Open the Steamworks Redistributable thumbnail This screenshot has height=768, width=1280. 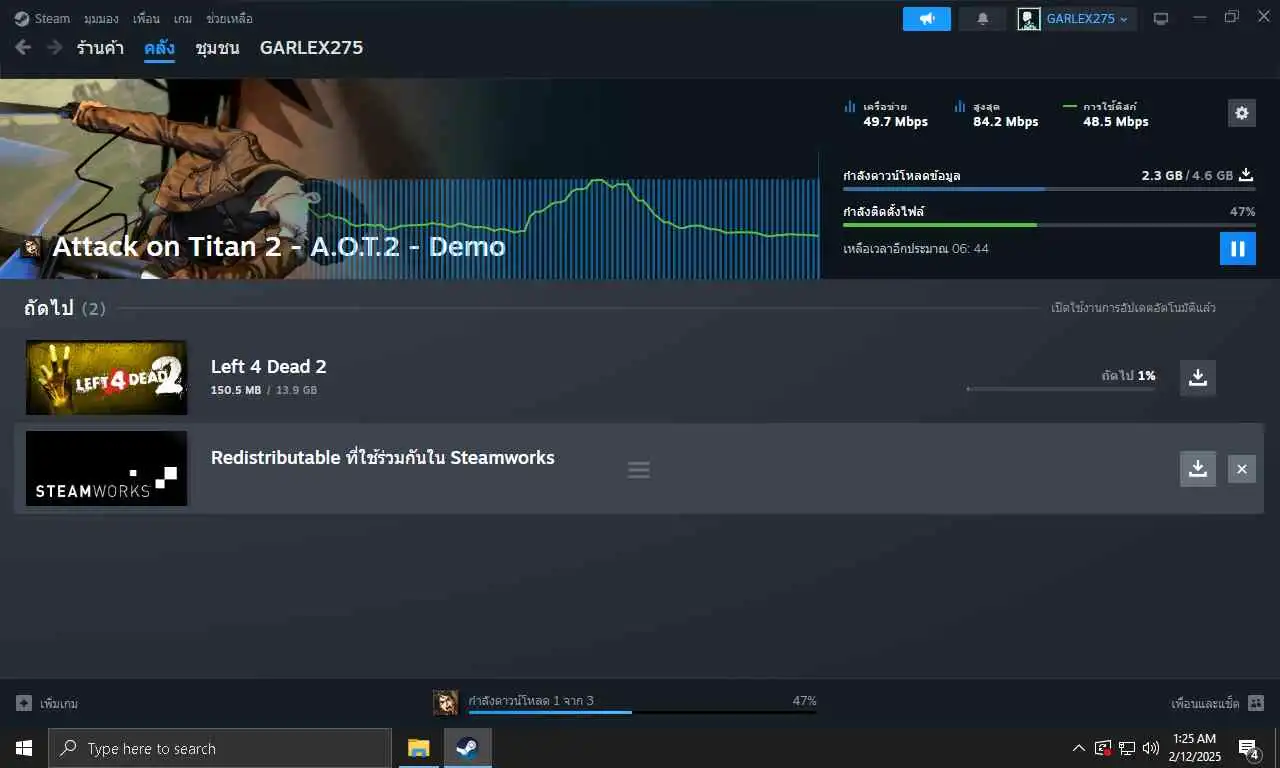click(x=106, y=468)
